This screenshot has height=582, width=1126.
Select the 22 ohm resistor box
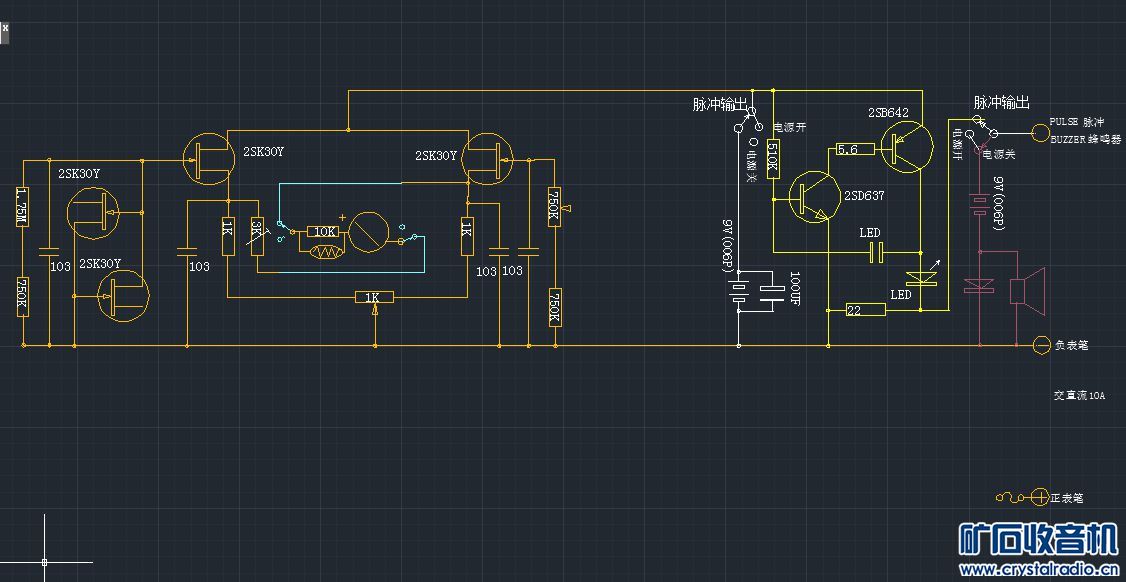(x=865, y=310)
